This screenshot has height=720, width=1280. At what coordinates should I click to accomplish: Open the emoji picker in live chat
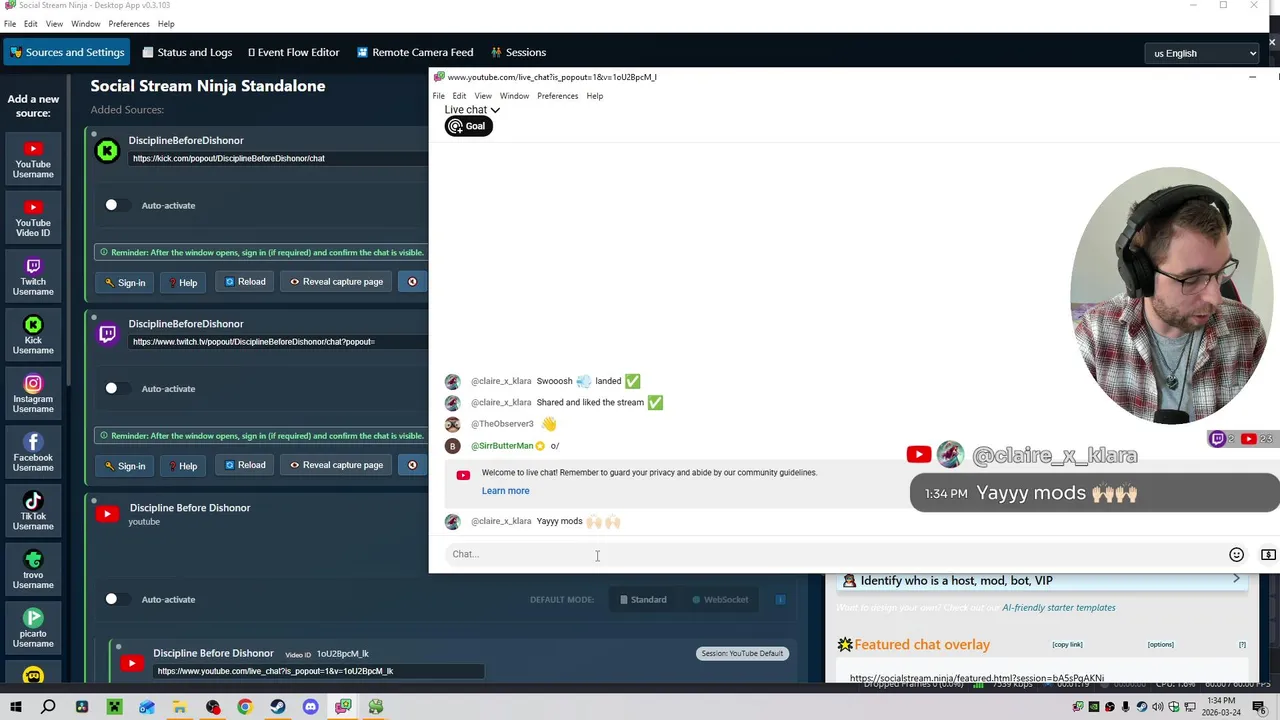click(1236, 554)
